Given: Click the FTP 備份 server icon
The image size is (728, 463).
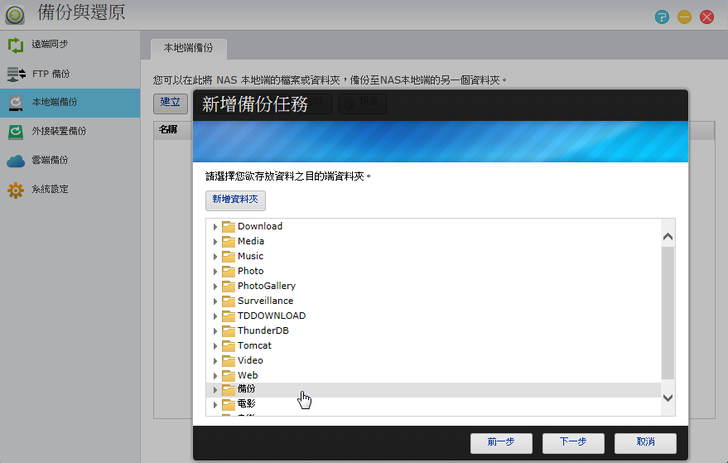Looking at the screenshot, I should click(16, 74).
